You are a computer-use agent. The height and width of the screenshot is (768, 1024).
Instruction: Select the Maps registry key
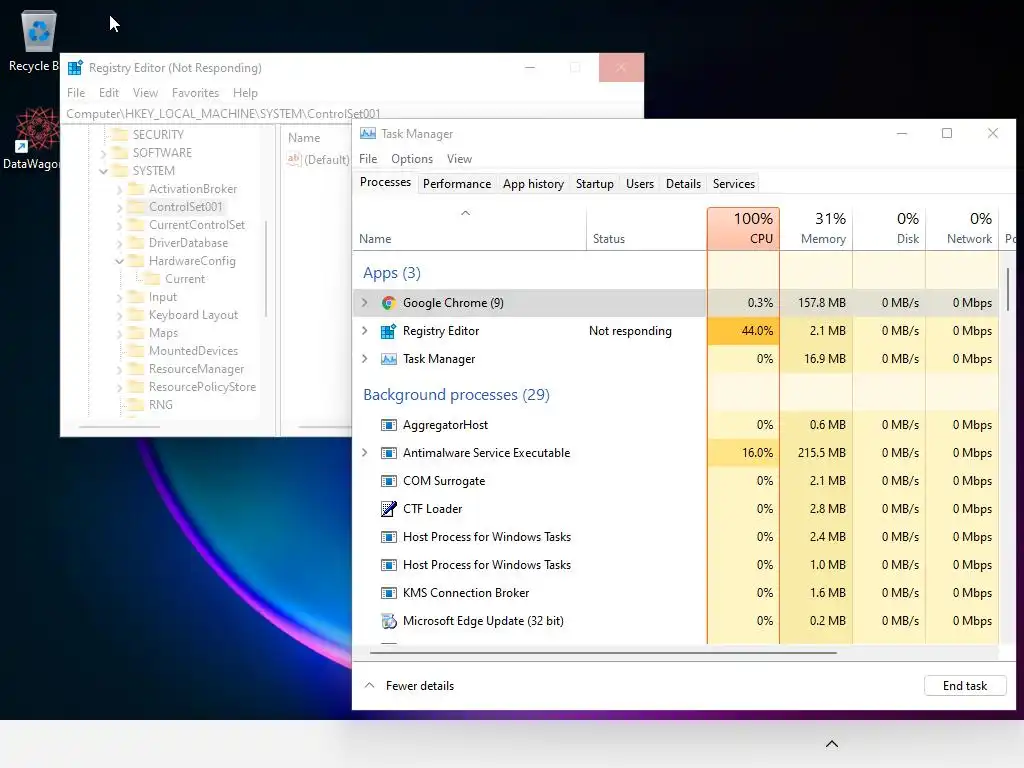pyautogui.click(x=163, y=333)
